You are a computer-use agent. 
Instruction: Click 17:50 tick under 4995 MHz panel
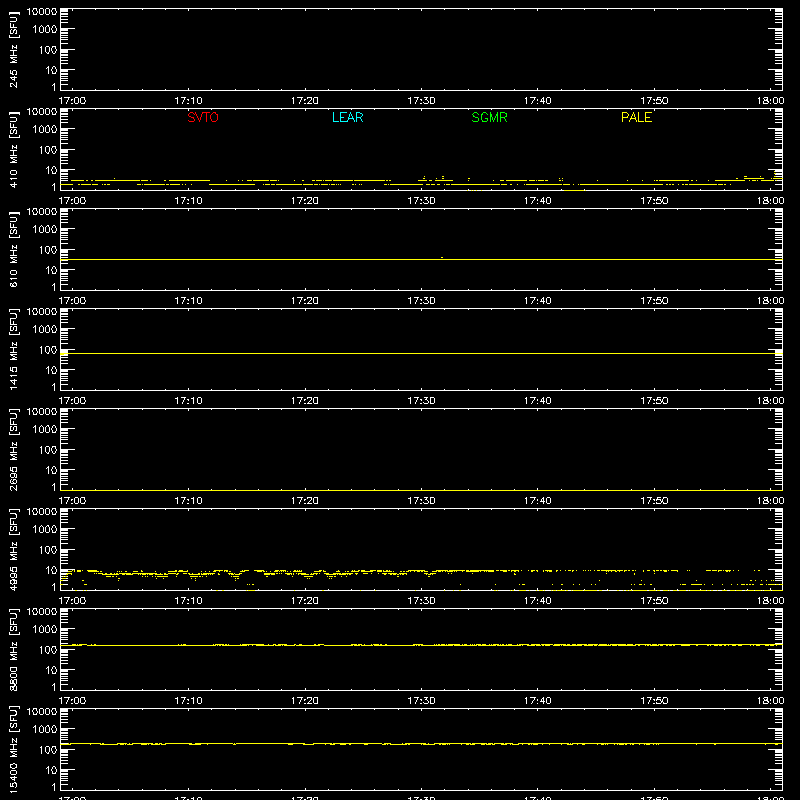click(654, 601)
